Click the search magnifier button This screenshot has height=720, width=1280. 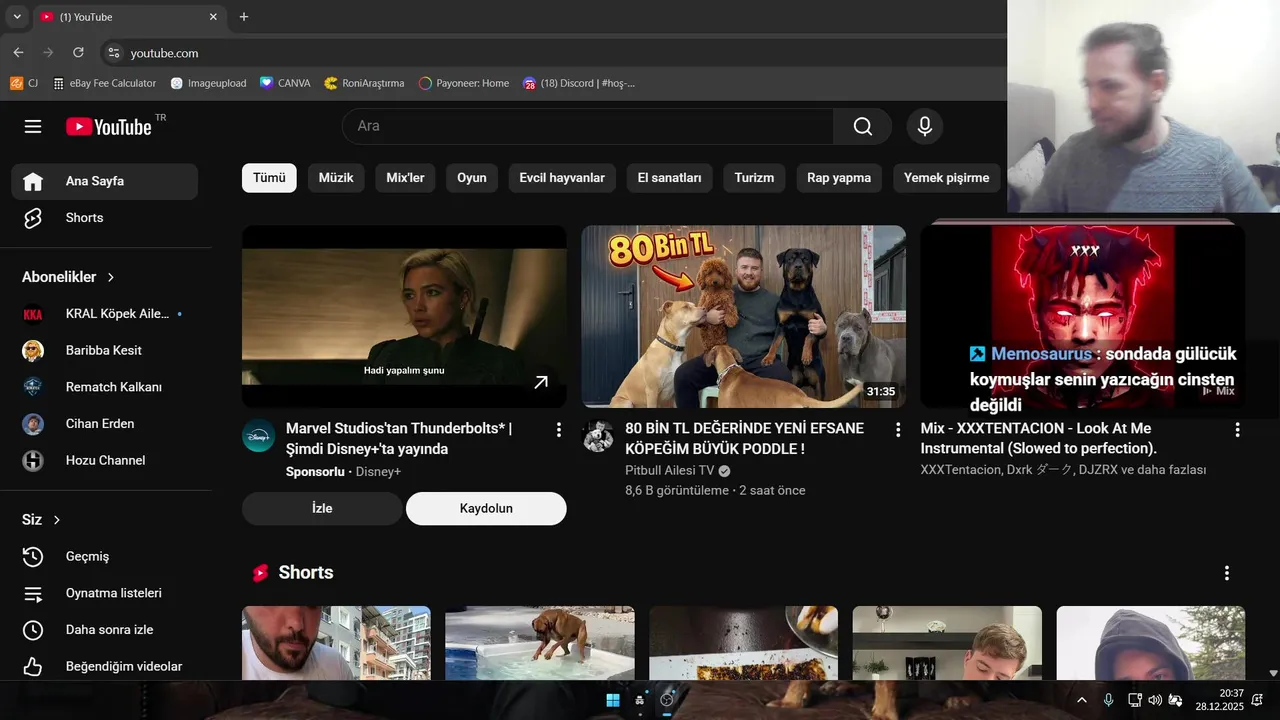tap(862, 126)
